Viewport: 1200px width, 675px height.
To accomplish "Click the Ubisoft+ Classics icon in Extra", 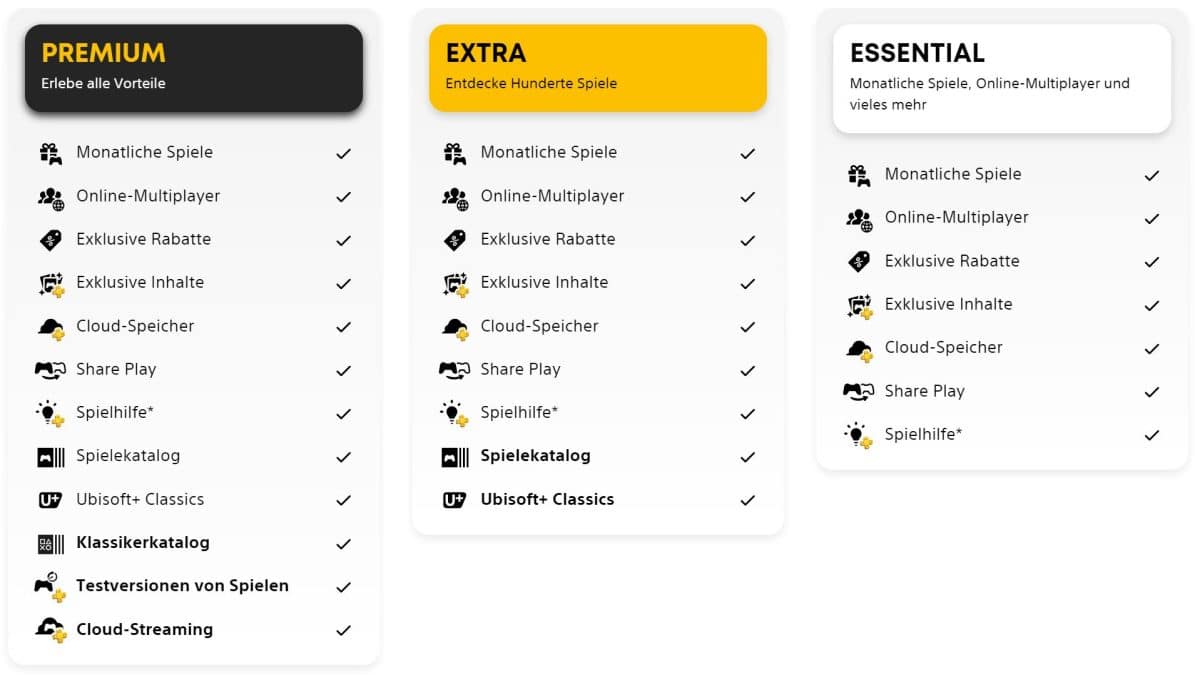I will (454, 500).
